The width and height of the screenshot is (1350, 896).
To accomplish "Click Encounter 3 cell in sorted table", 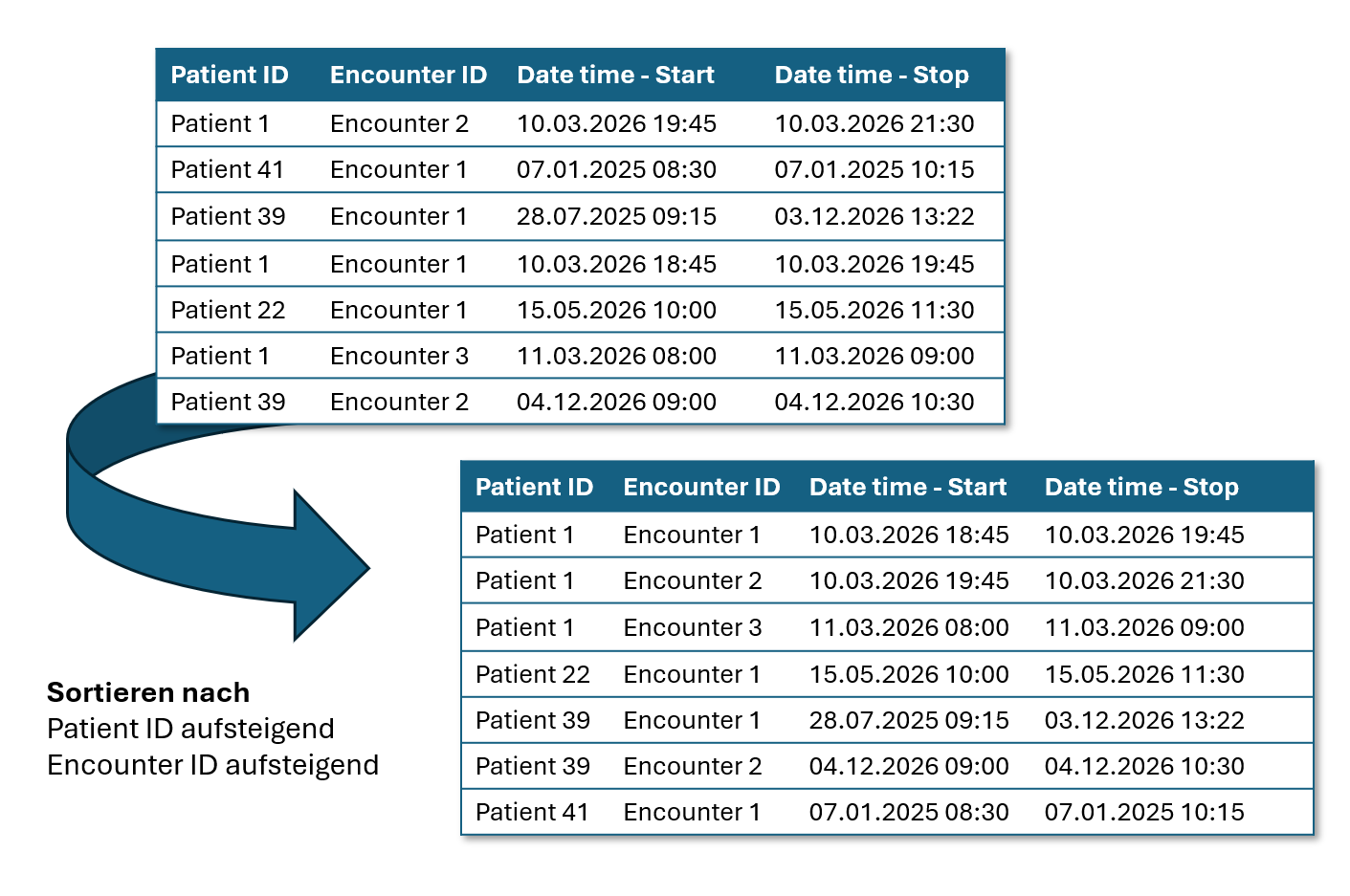I will [692, 628].
